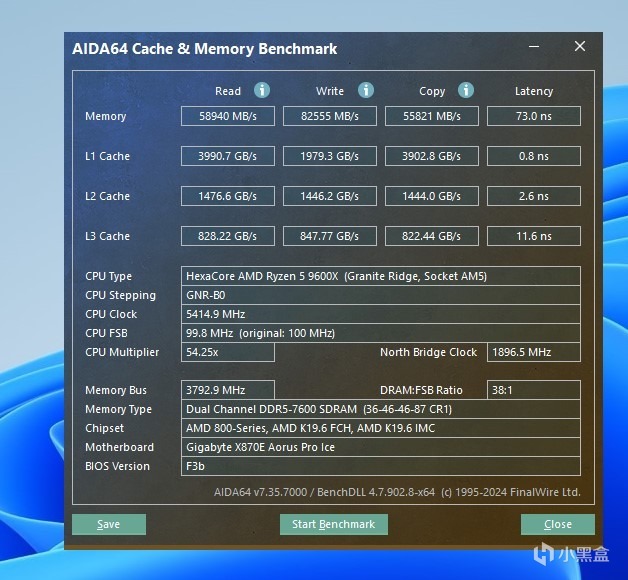Click the Memory row label
The width and height of the screenshot is (628, 580).
pos(106,117)
